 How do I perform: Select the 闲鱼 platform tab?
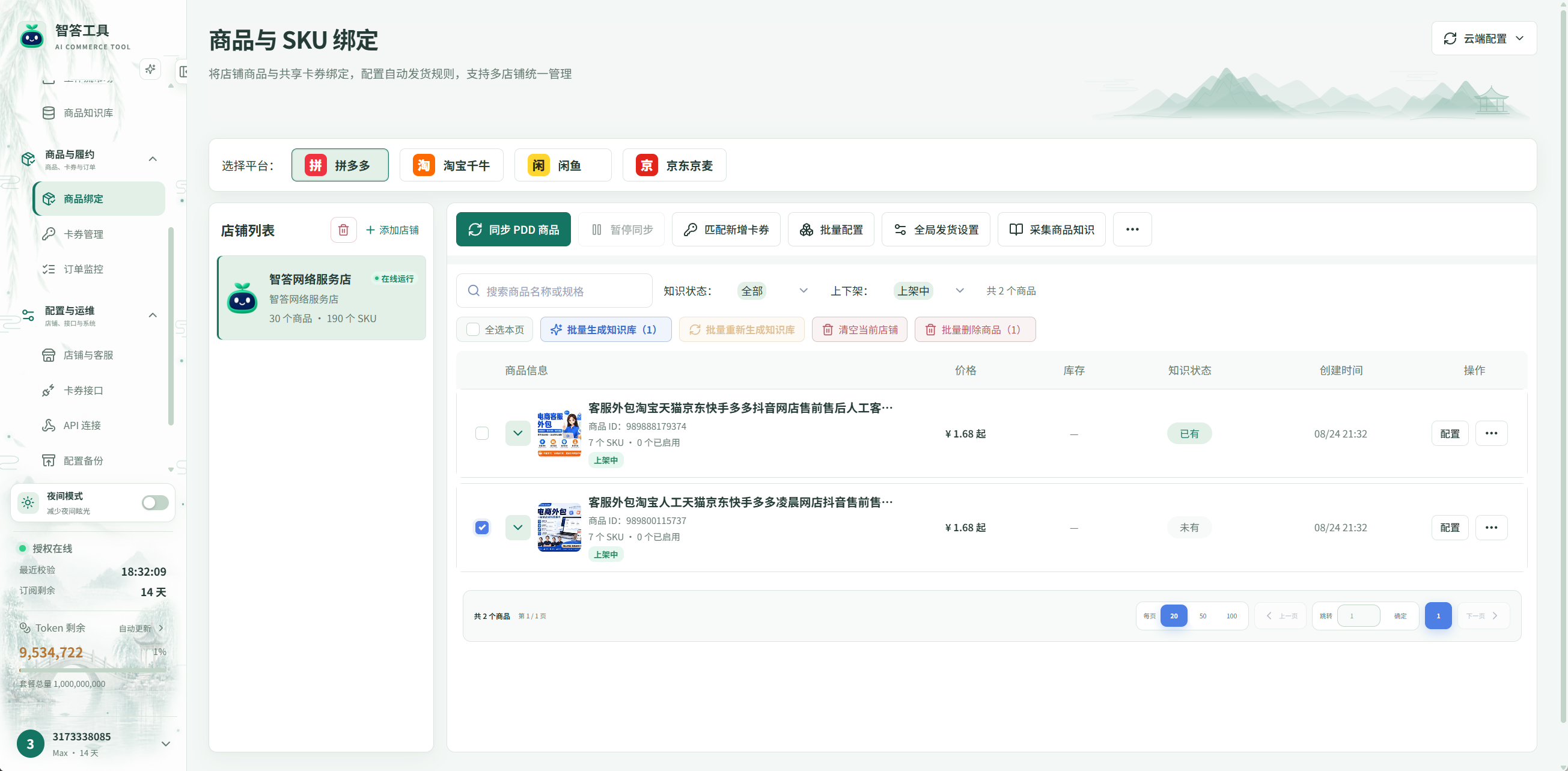click(563, 165)
